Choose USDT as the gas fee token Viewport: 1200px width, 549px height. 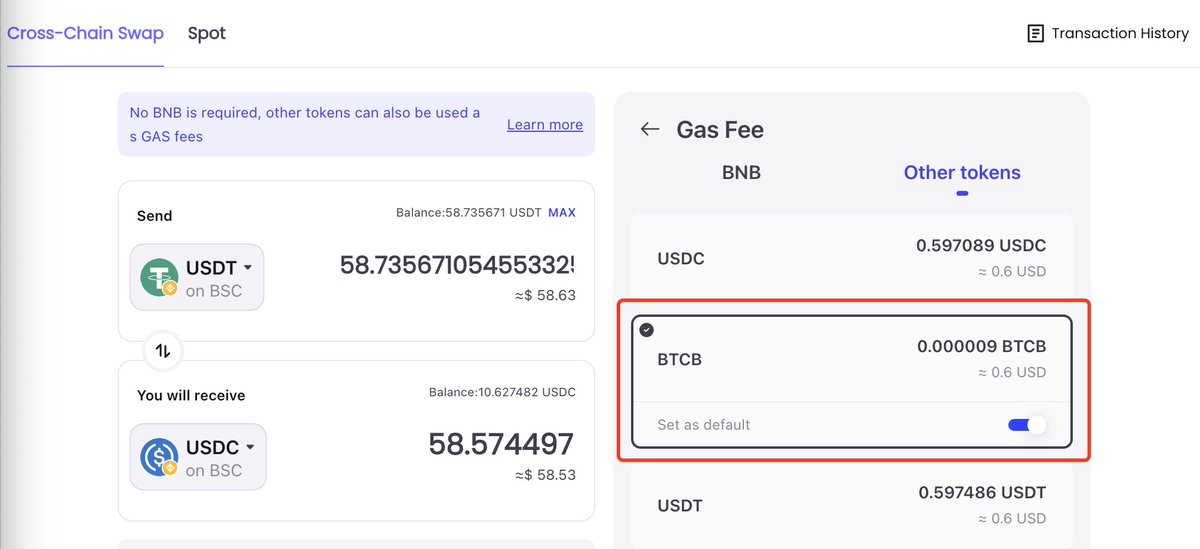[851, 505]
